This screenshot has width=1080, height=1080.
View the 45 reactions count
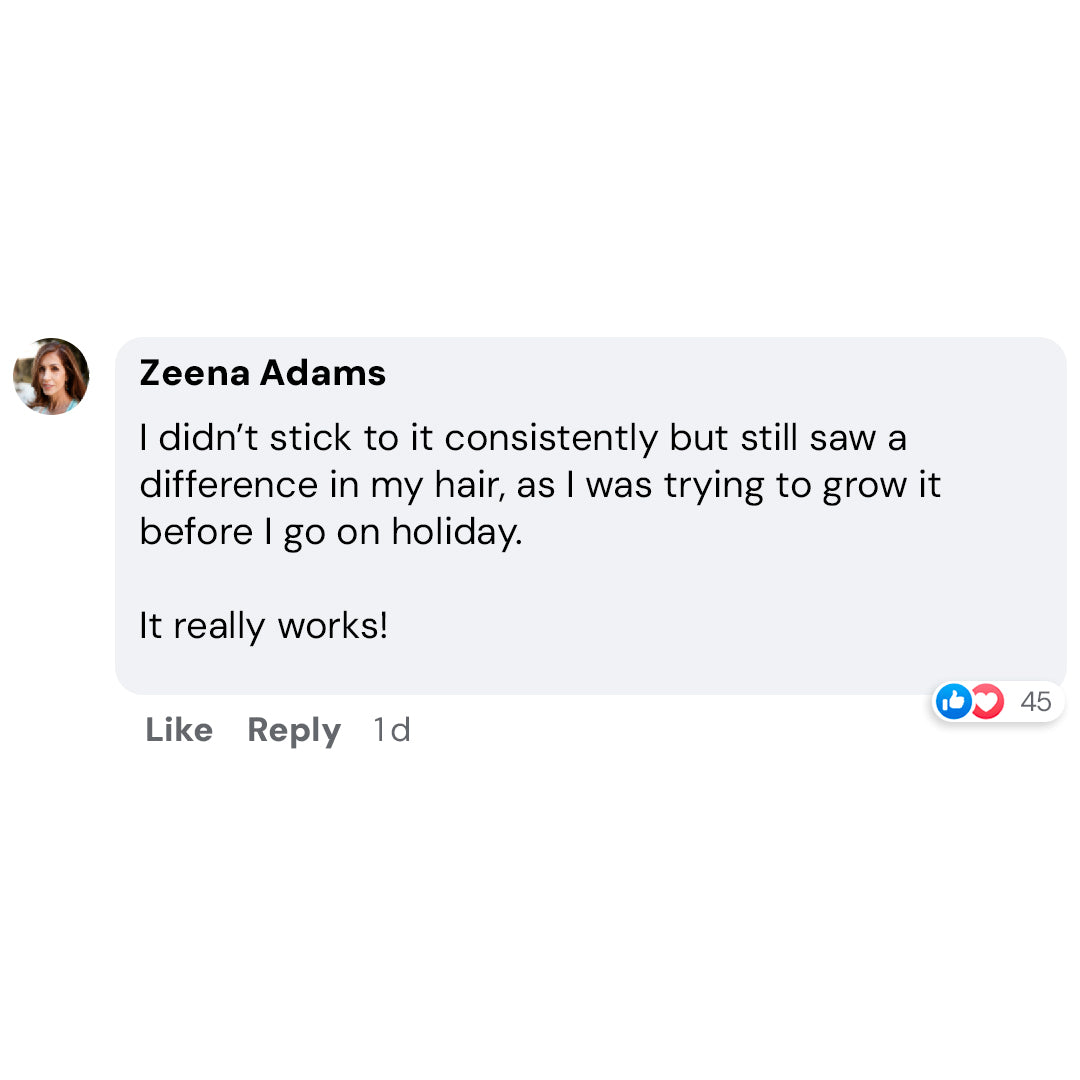pyautogui.click(x=1036, y=702)
